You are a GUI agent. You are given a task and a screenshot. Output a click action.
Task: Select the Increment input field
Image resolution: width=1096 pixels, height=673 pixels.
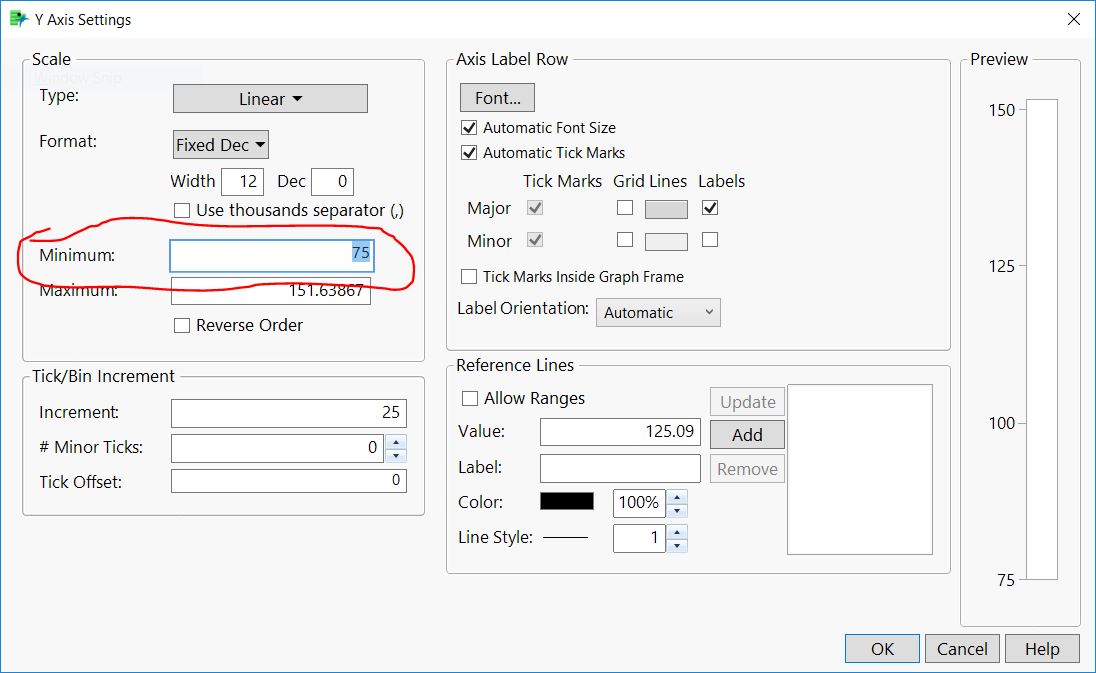click(288, 413)
